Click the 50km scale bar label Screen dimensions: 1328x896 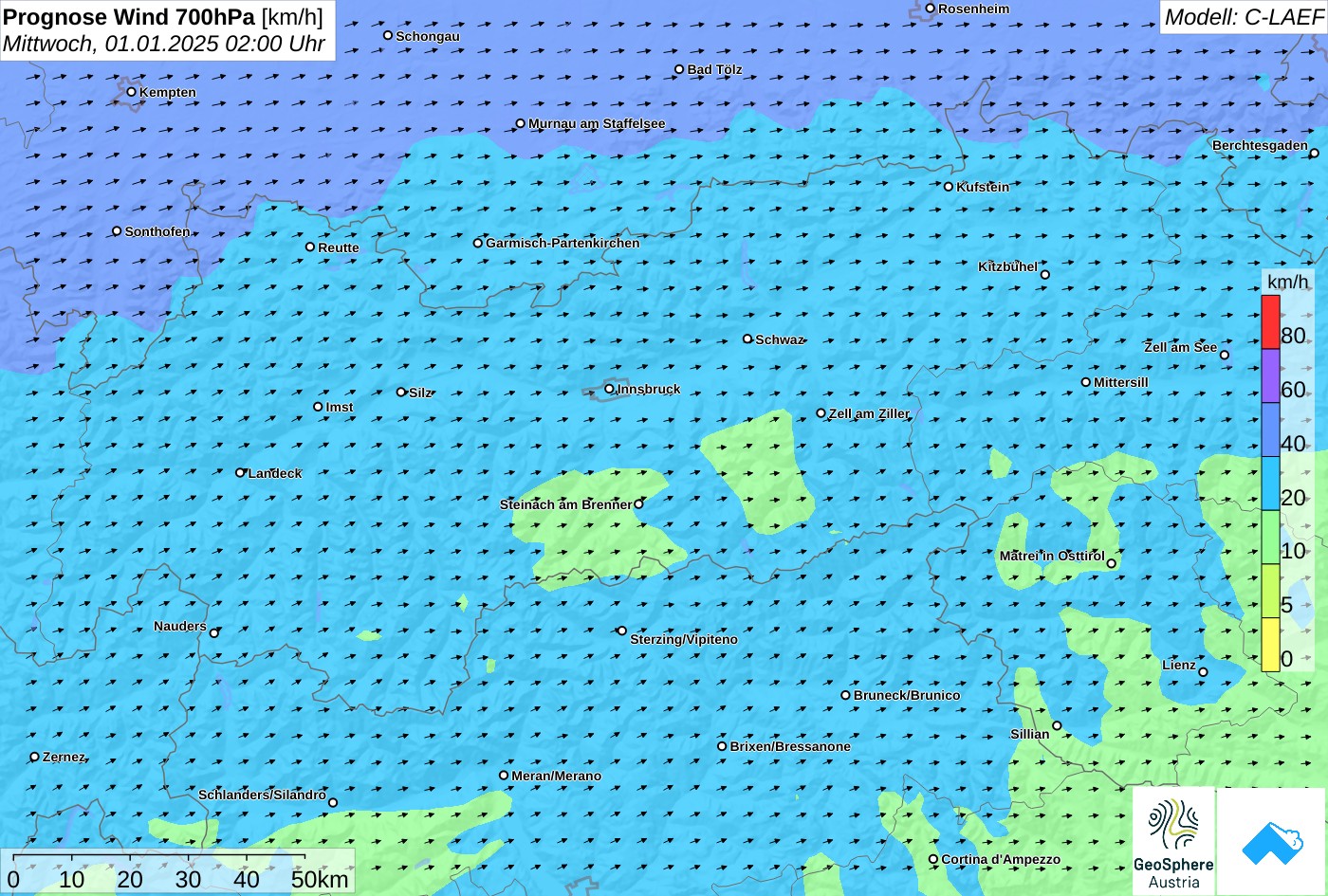[x=320, y=879]
